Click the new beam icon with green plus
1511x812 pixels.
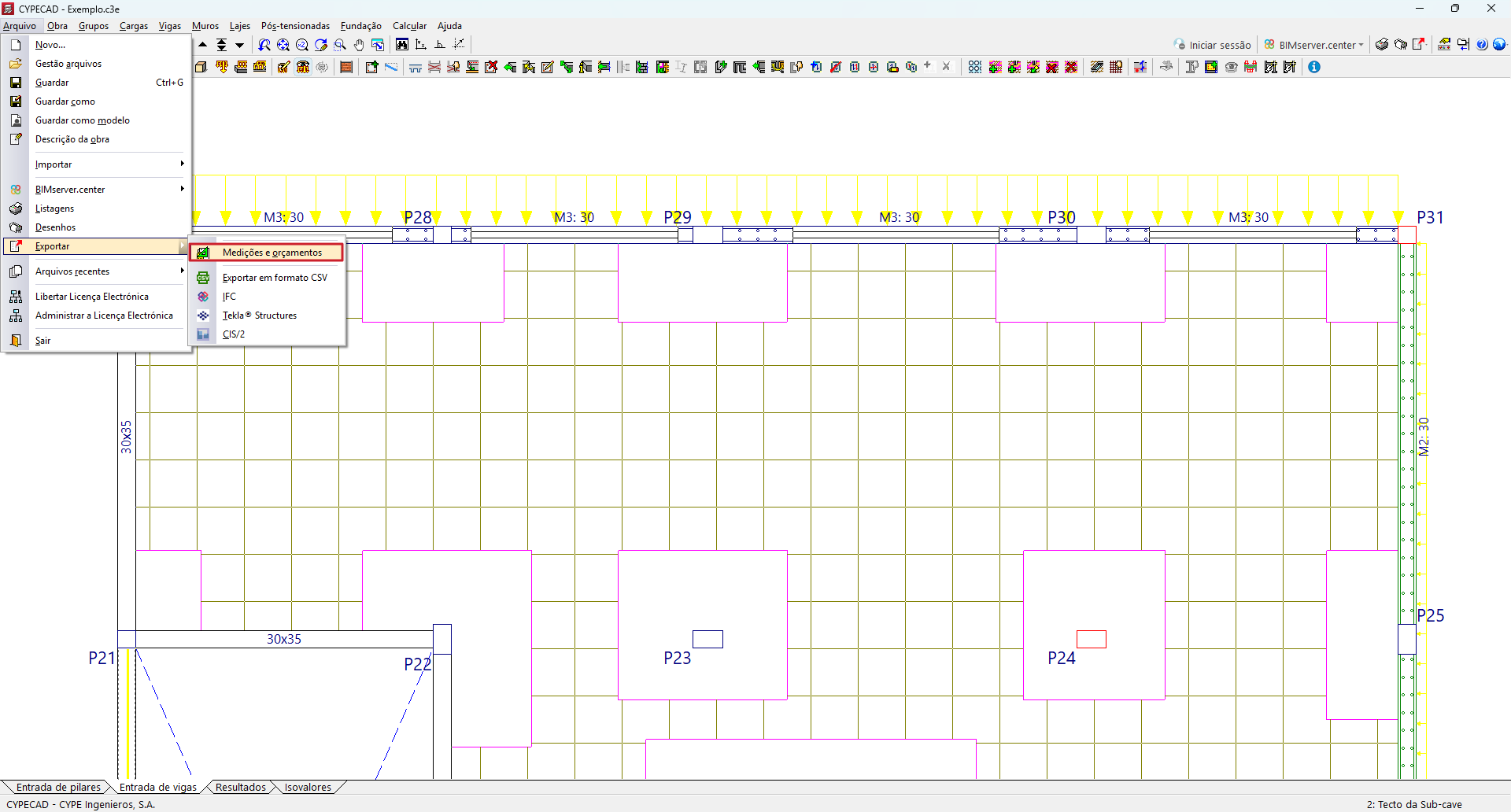click(x=371, y=67)
